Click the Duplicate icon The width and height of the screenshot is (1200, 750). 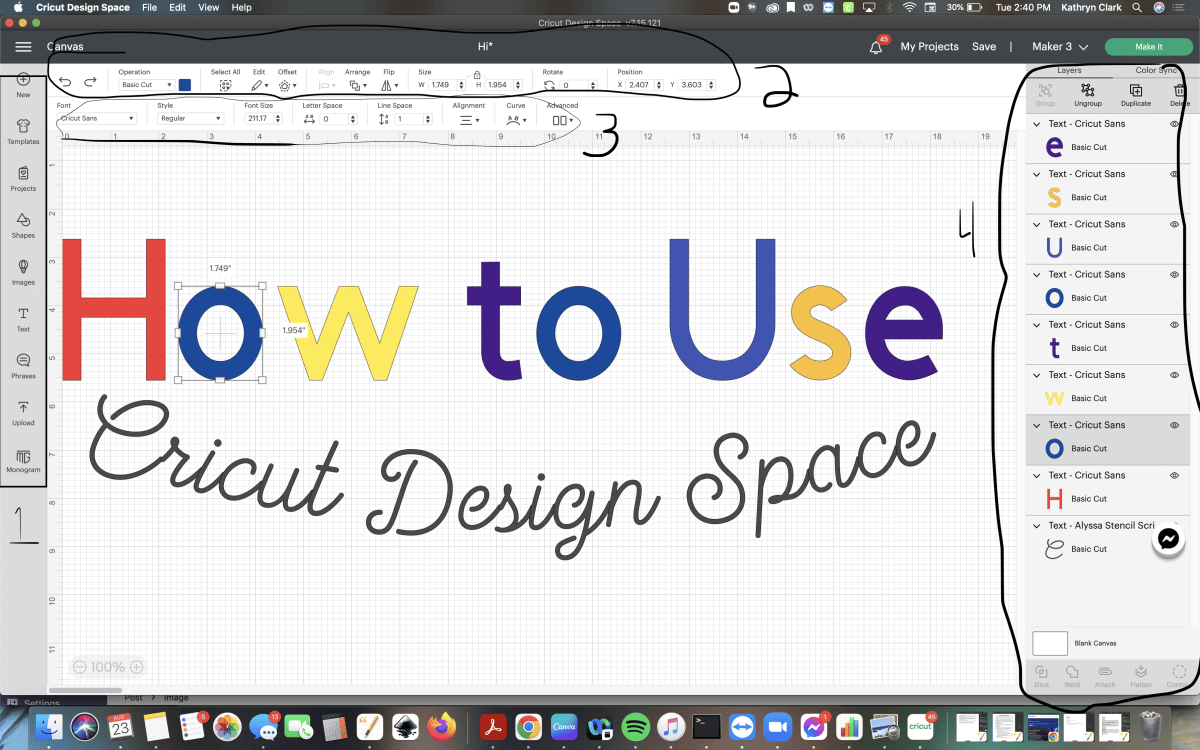coord(1136,91)
